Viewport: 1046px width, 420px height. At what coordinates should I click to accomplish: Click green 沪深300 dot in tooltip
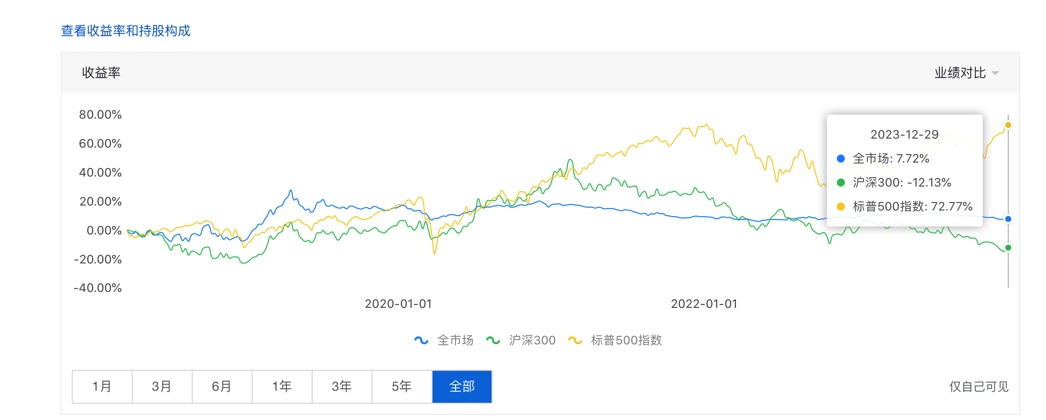tap(839, 183)
